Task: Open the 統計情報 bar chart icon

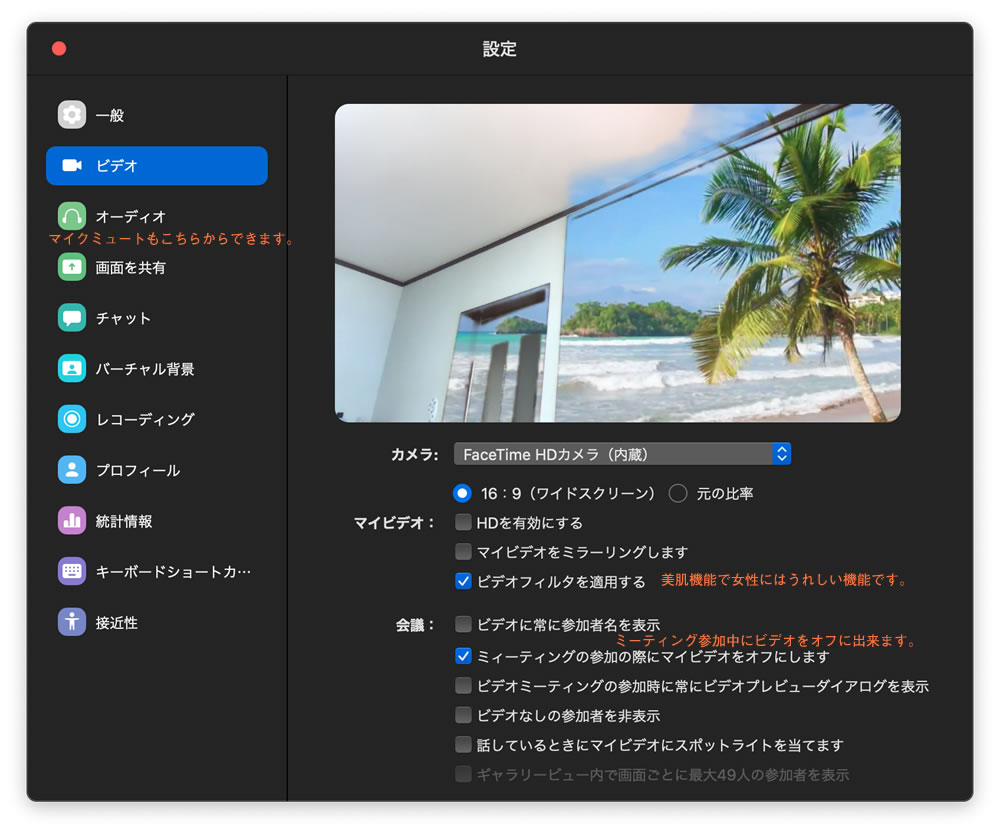Action: 71,520
